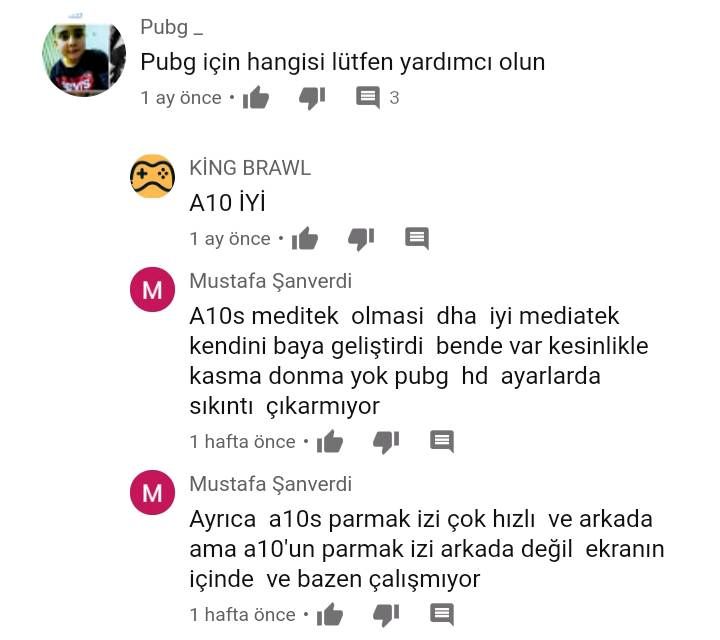This screenshot has height=640, width=720.
Task: Open second Mustafa Şanverdi M avatar
Action: click(x=152, y=492)
